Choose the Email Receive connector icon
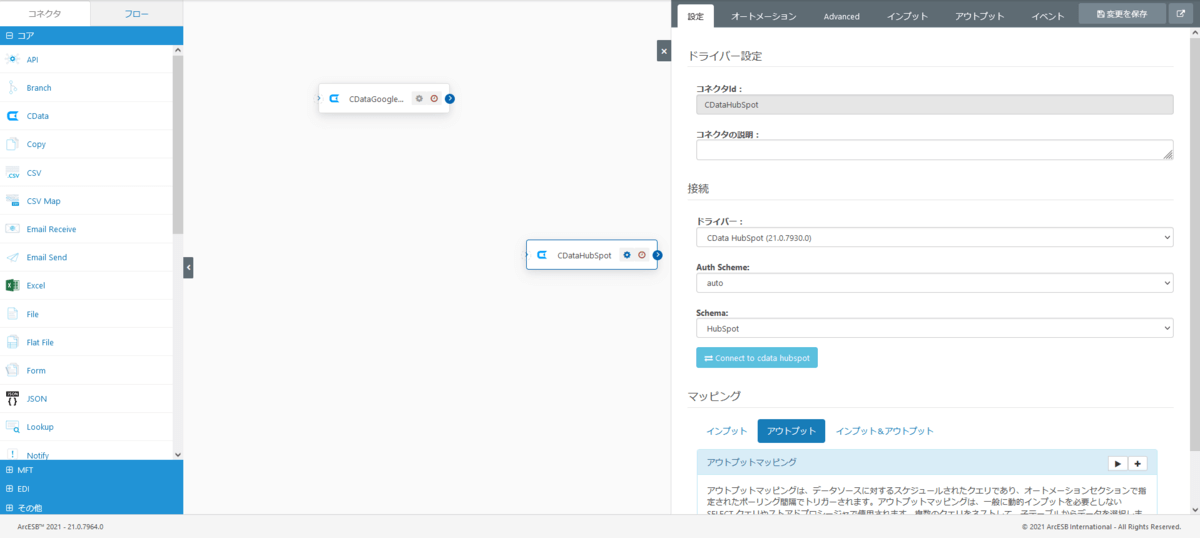The image size is (1200, 538). (13, 229)
